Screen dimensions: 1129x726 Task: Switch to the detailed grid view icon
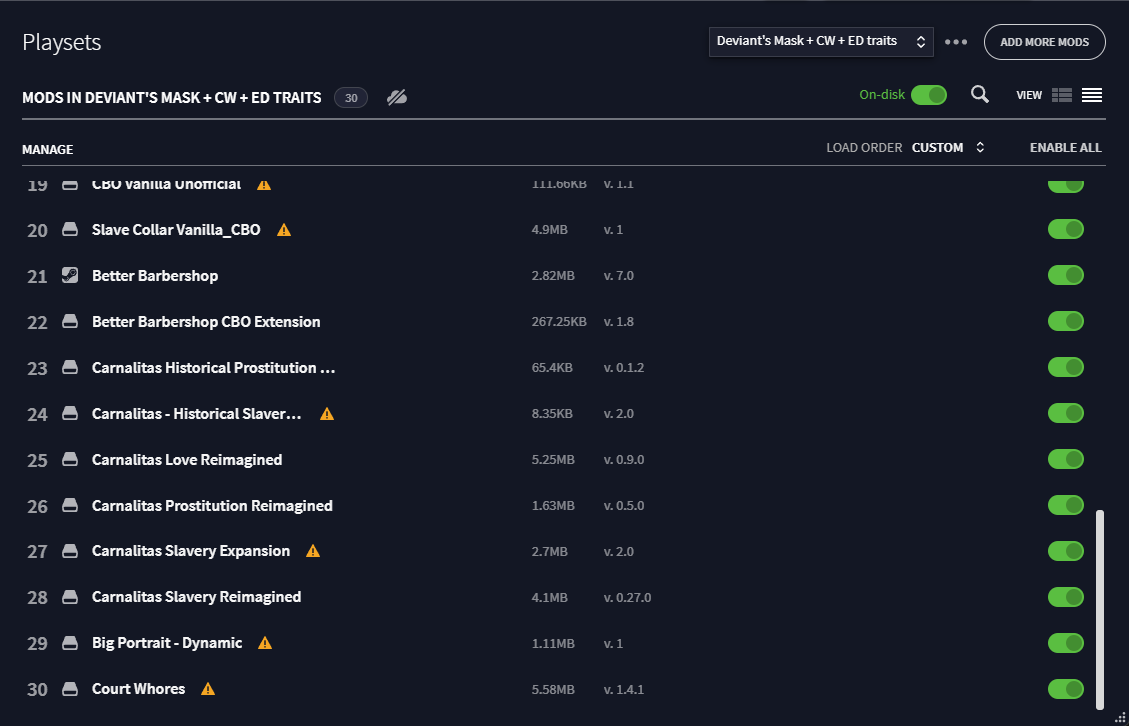pos(1062,95)
